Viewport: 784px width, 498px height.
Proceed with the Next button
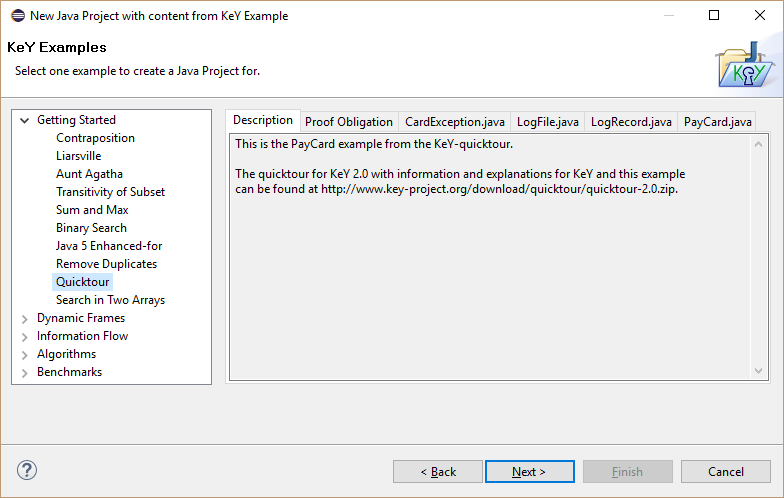tap(530, 472)
